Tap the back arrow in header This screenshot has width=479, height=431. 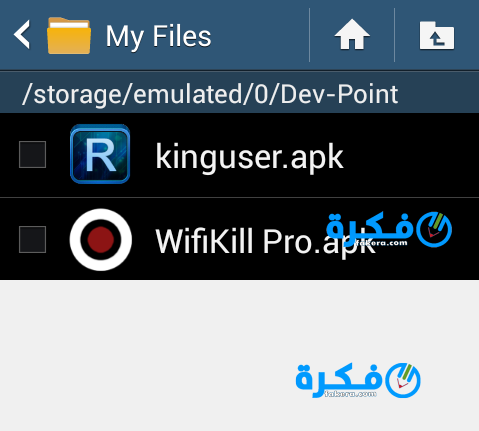coord(22,35)
